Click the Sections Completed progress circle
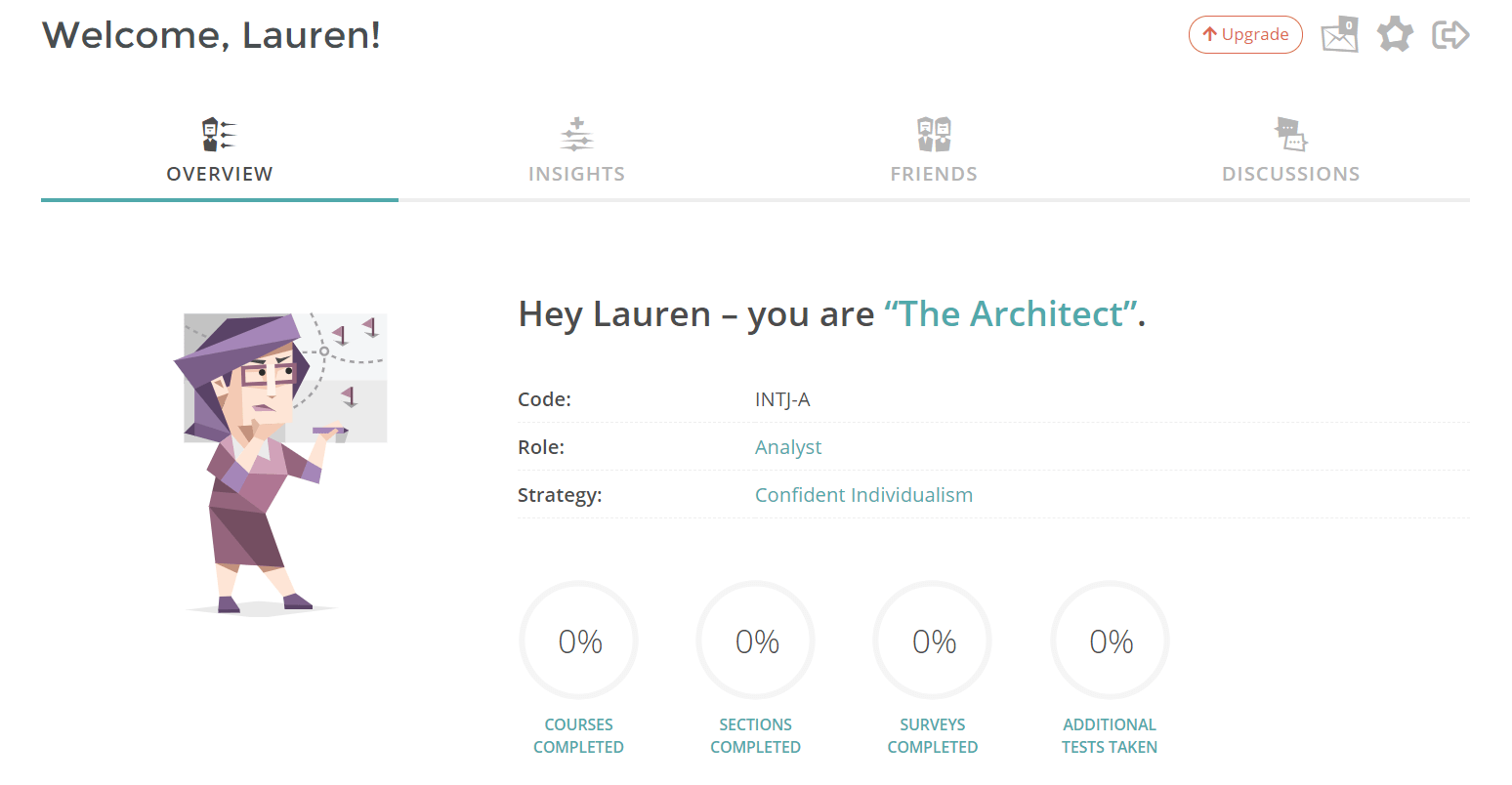The width and height of the screenshot is (1512, 785). click(756, 640)
